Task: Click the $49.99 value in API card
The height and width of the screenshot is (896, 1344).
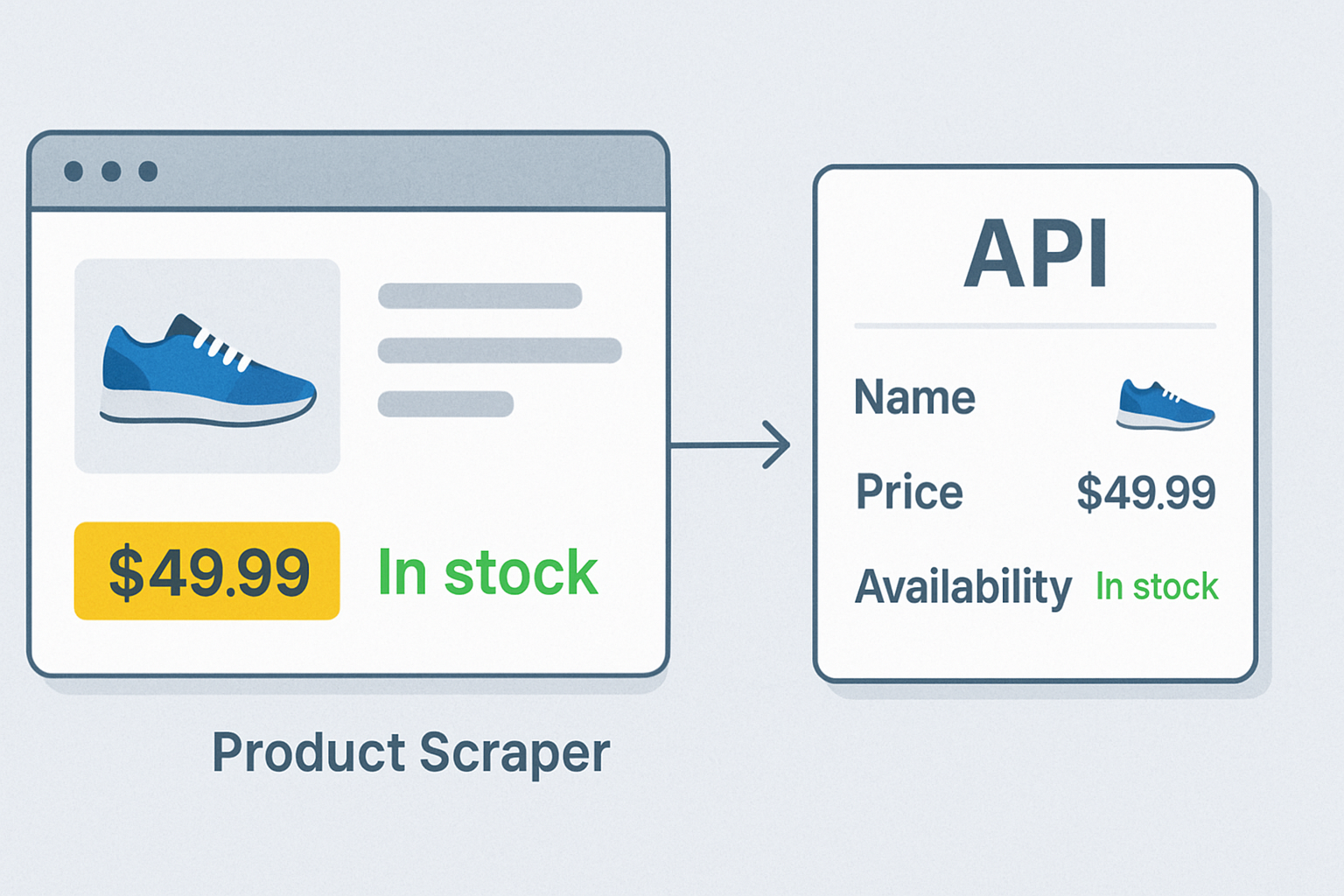Action: (x=1145, y=492)
